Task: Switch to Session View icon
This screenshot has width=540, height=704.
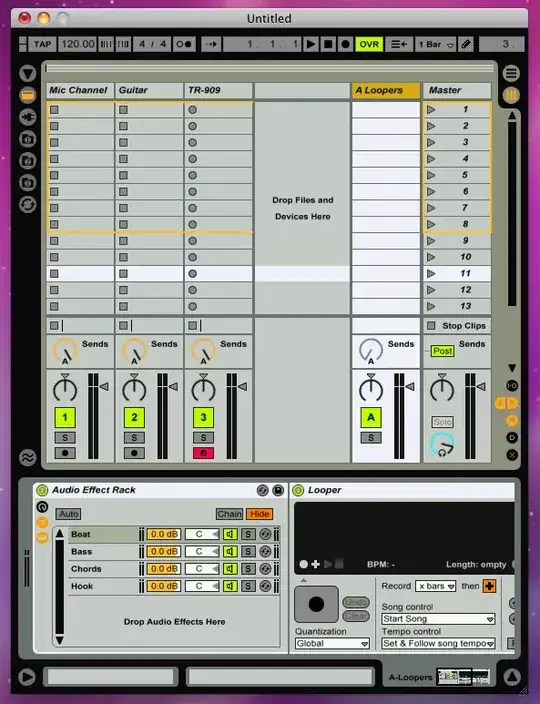Action: pos(511,95)
